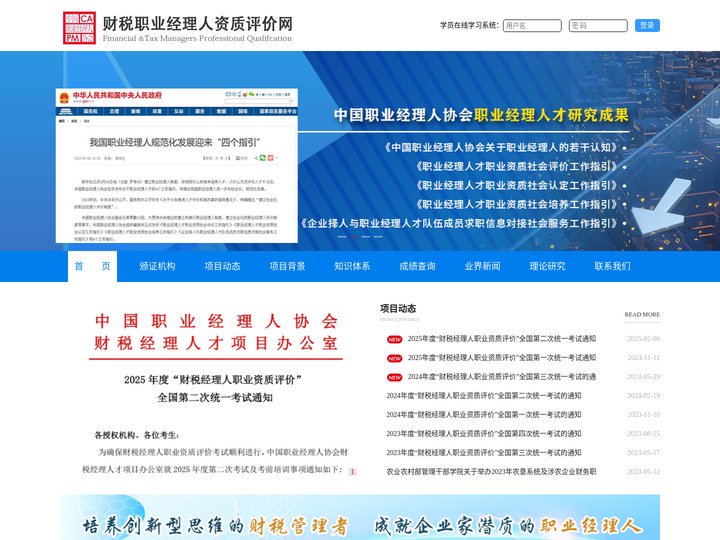The height and width of the screenshot is (540, 720).
Task: Navigate to 业界新闻 section
Action: point(482,266)
